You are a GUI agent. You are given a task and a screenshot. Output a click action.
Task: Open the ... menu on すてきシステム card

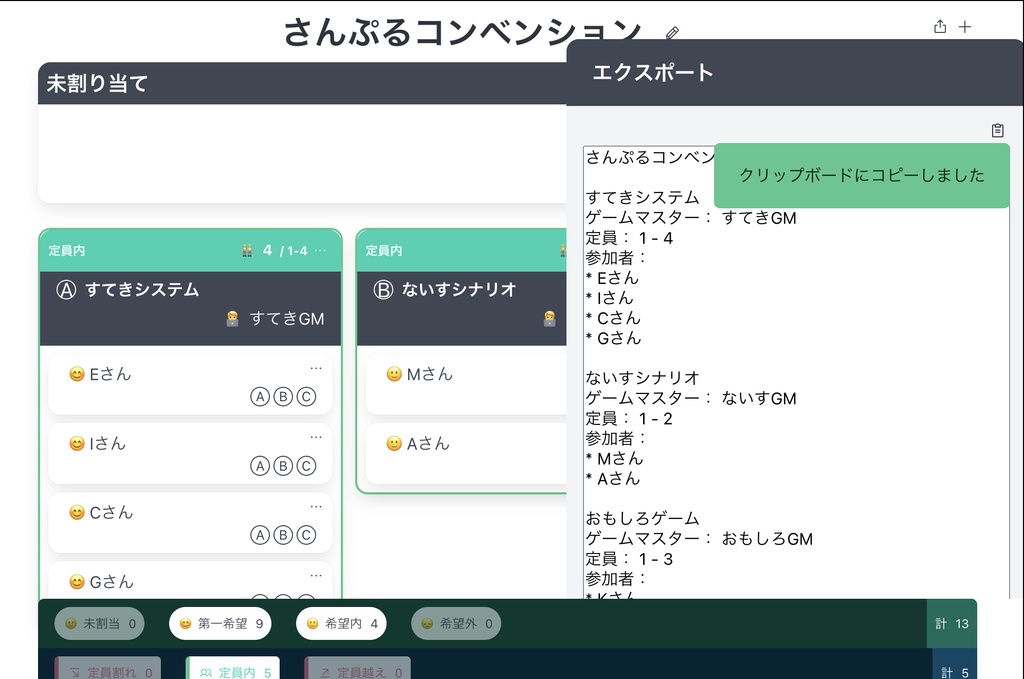(x=320, y=250)
